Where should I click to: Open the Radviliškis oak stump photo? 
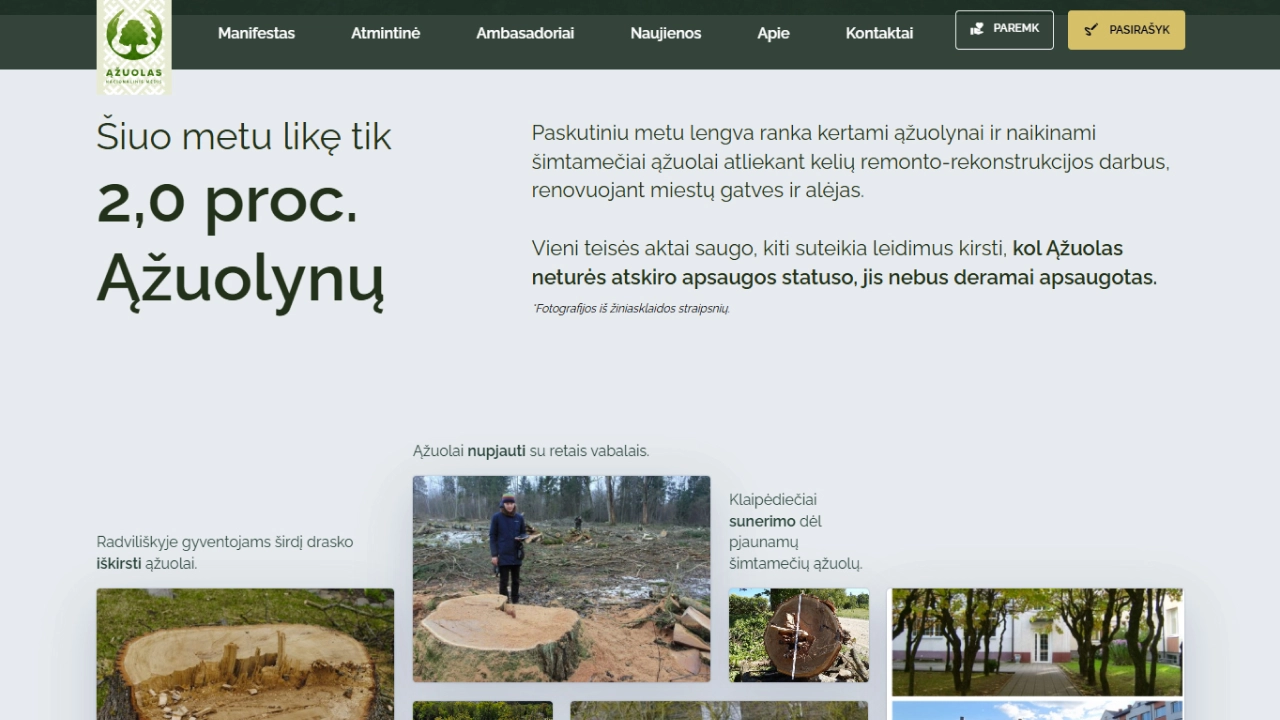click(x=245, y=653)
